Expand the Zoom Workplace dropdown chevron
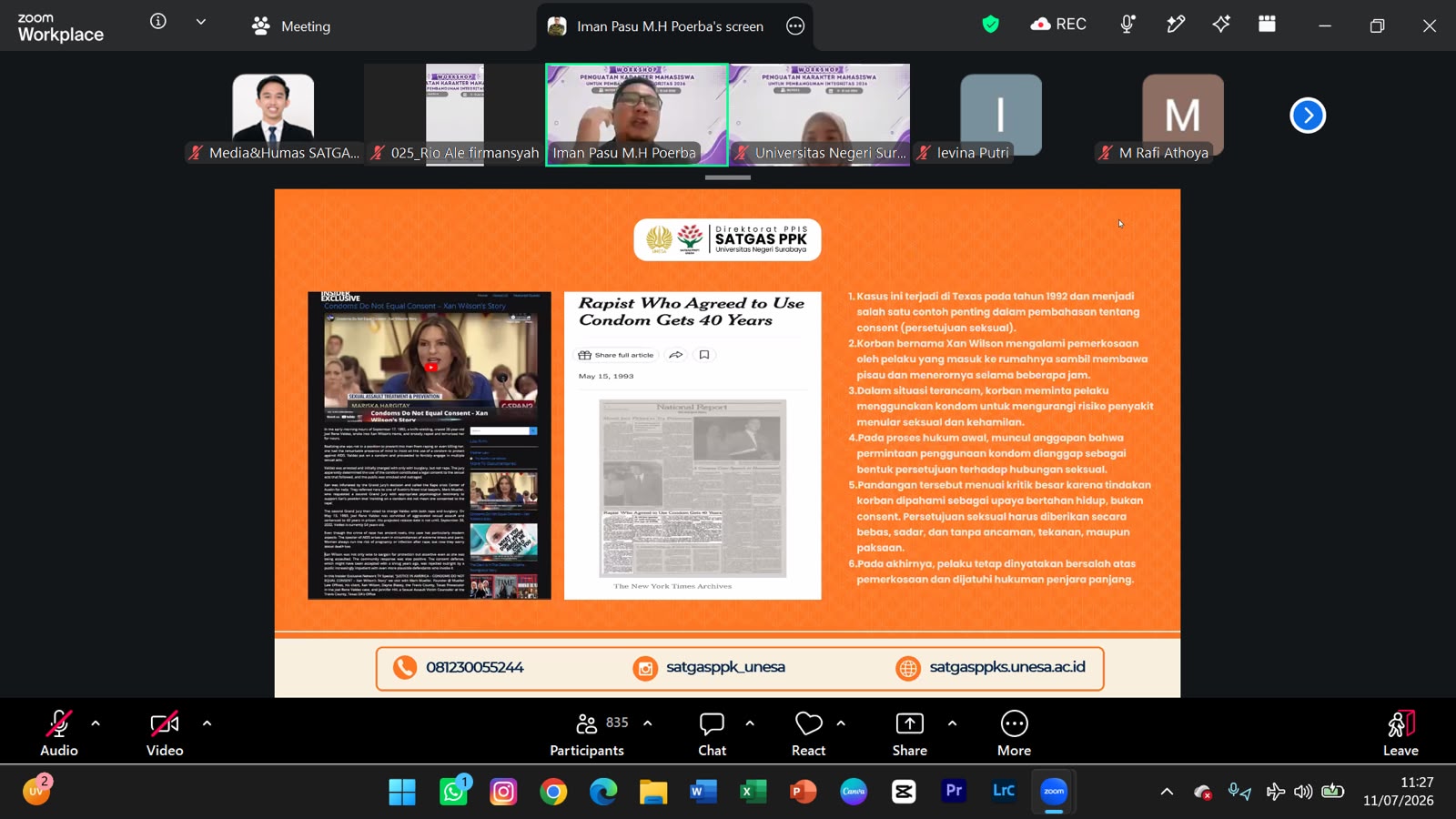Viewport: 1456px width, 819px height. coord(200,22)
